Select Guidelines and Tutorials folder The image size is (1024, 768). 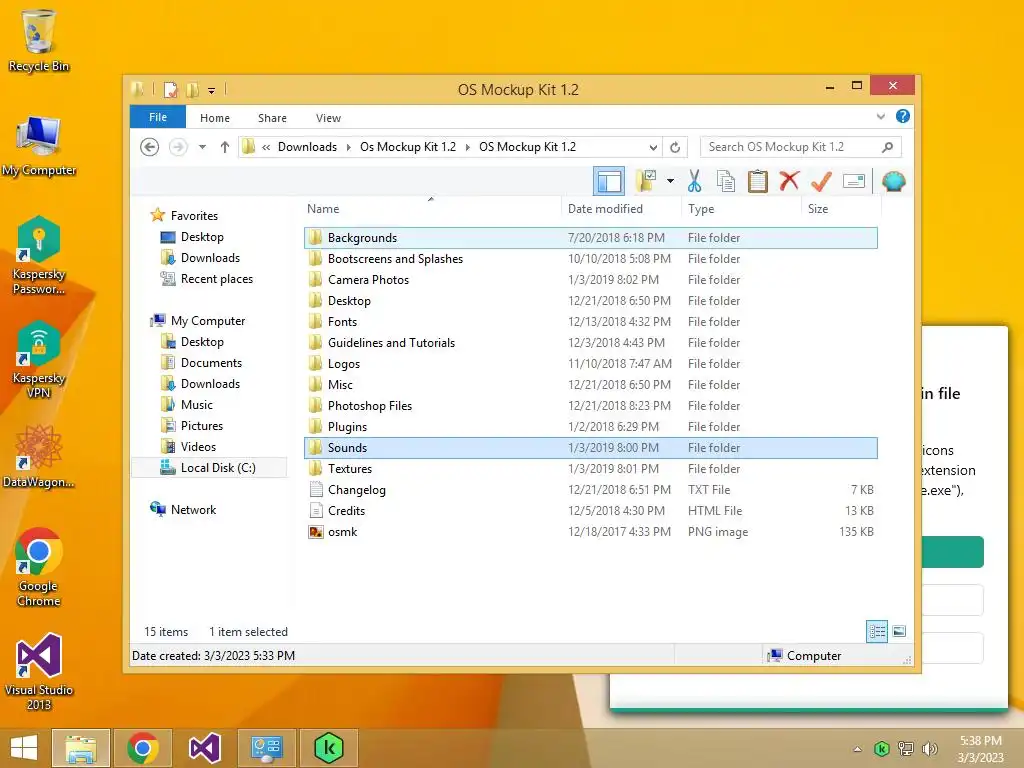tap(591, 343)
